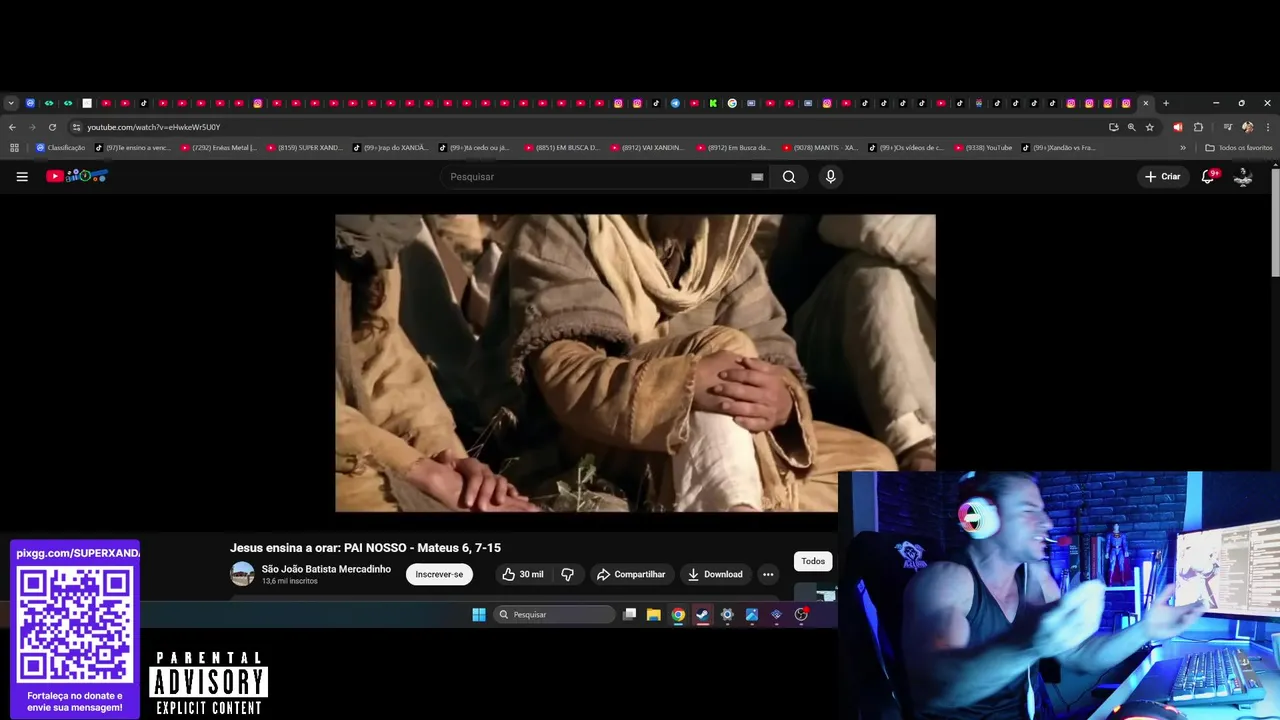Image resolution: width=1280 pixels, height=720 pixels.
Task: Open the YouTube guide hamburger menu
Action: coord(22,177)
